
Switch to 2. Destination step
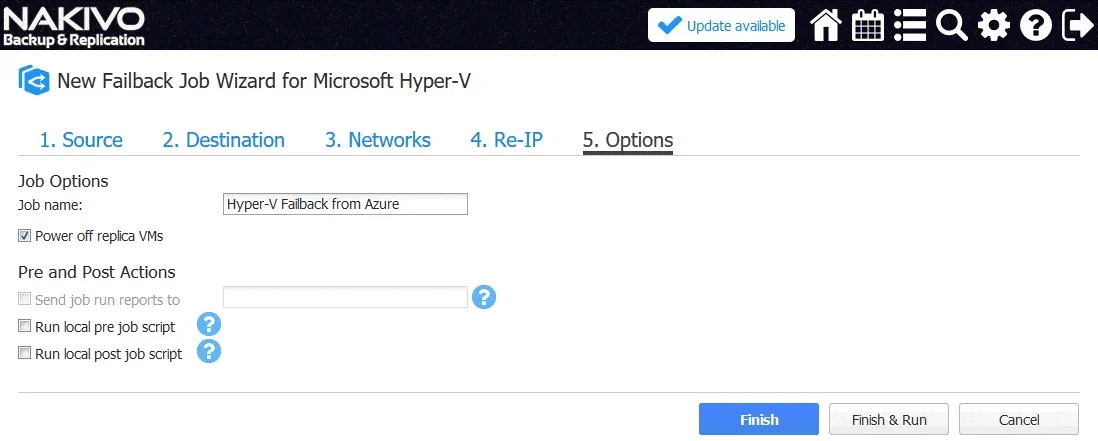click(x=223, y=140)
